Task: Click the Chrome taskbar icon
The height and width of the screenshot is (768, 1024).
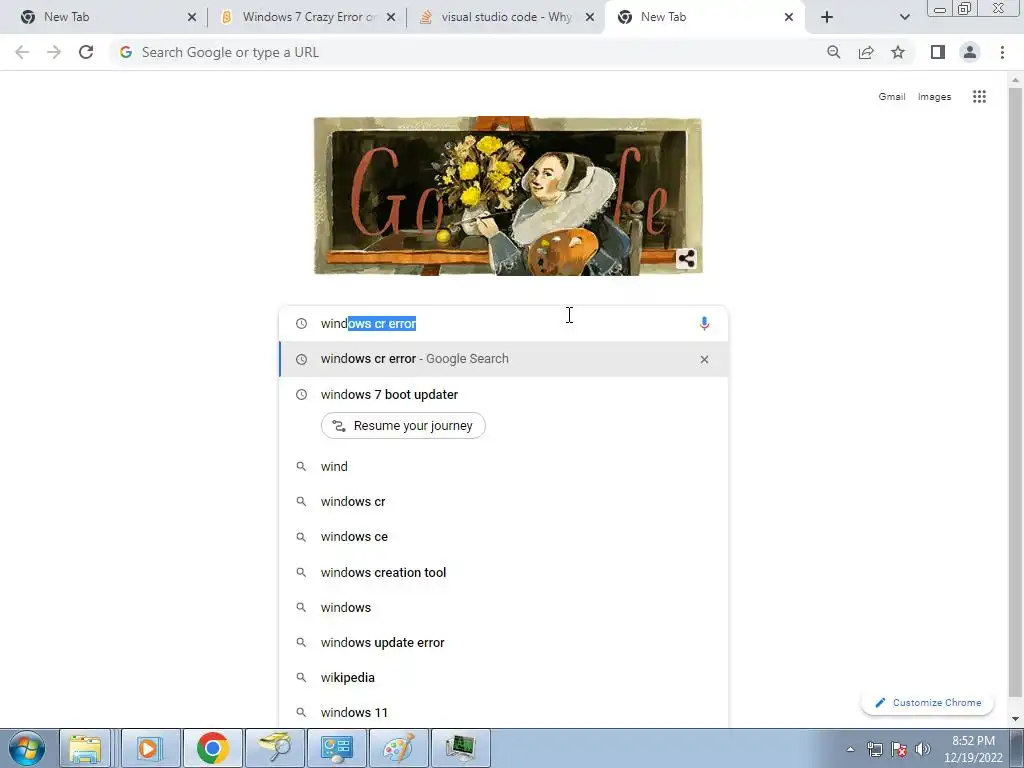Action: click(213, 748)
